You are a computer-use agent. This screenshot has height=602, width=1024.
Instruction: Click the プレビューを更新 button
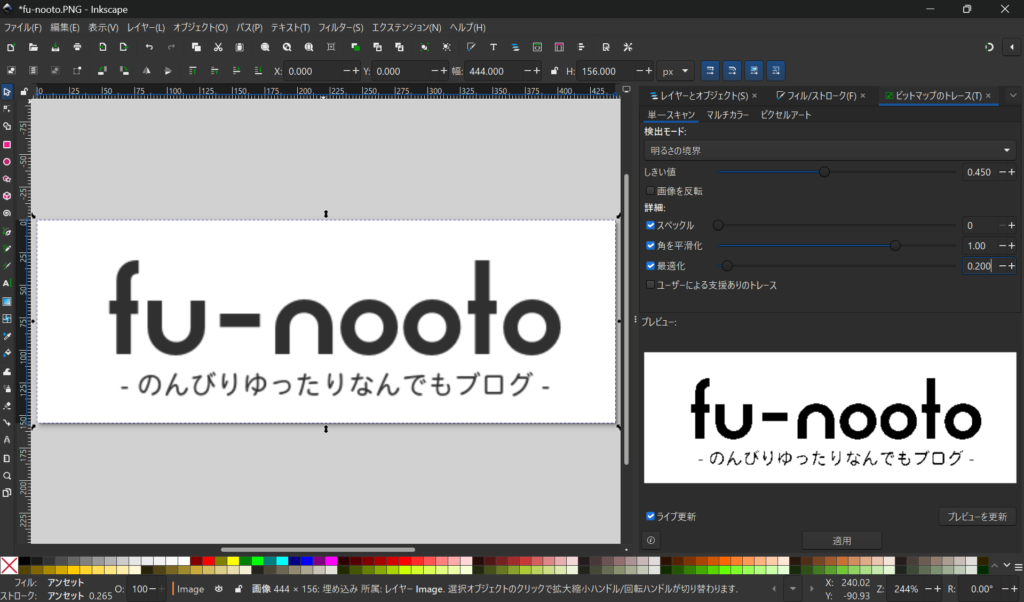pos(979,517)
